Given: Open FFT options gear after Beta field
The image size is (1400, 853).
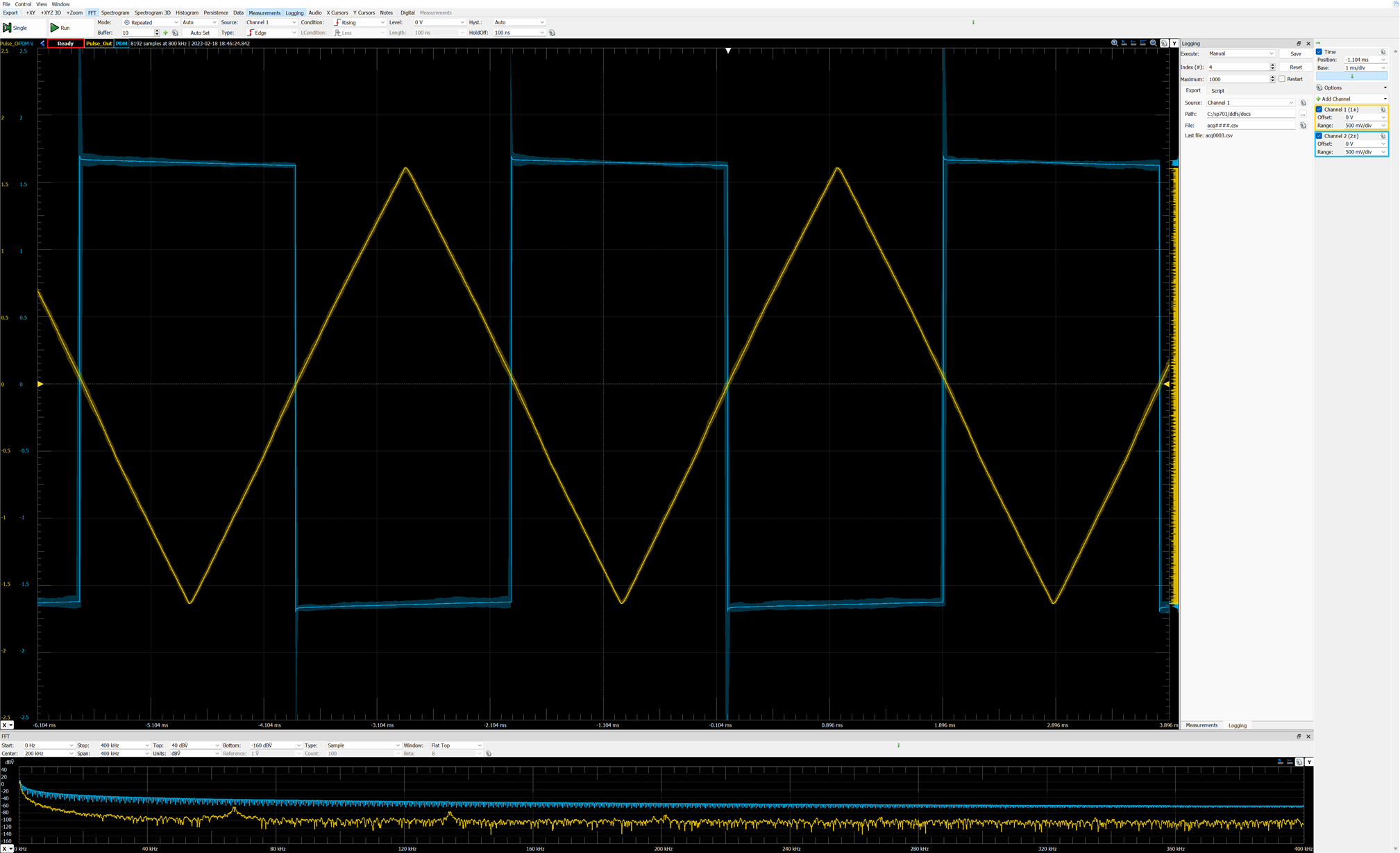Looking at the screenshot, I should tap(489, 754).
